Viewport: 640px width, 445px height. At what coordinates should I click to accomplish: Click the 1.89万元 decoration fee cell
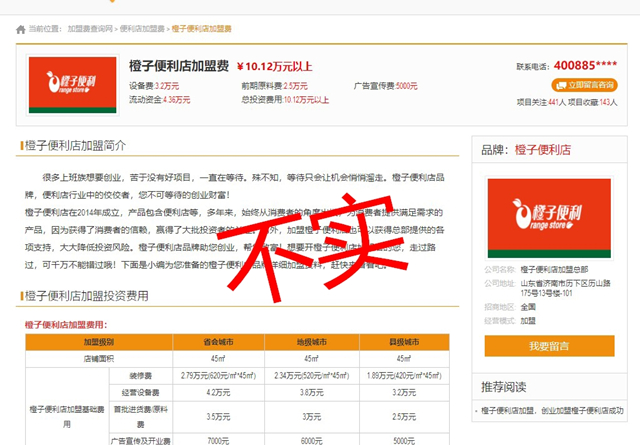coord(404,376)
